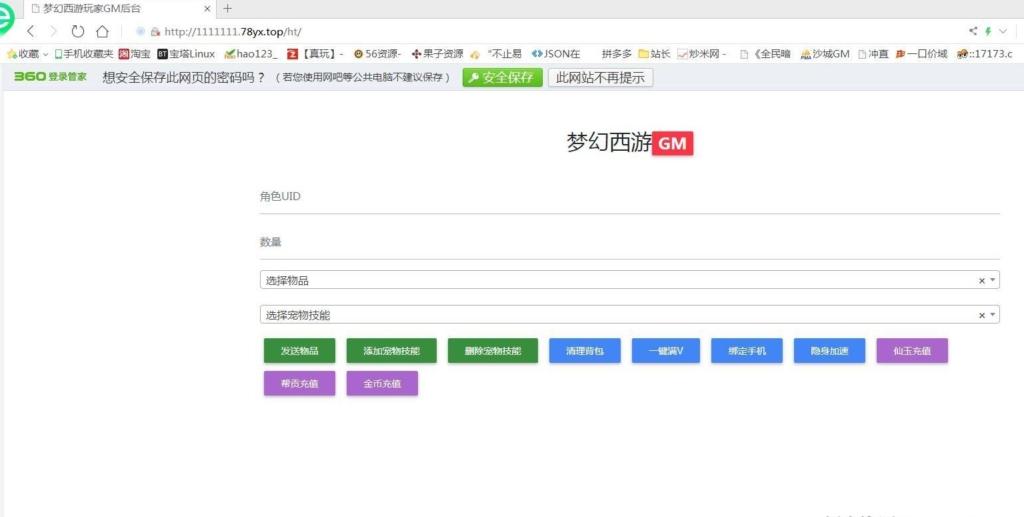The image size is (1024, 517).
Task: Click the purple 帮贡充值 button
Action: point(299,383)
